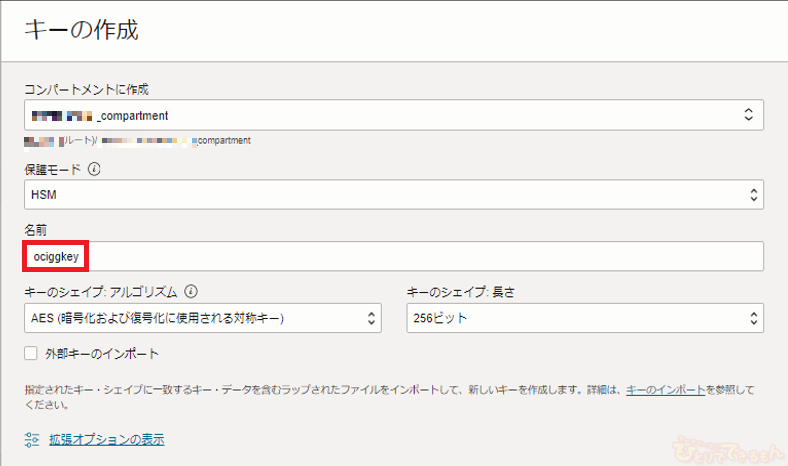788x466 pixels.
Task: Open the info icon next to キーのシェイプ: アルゴリズム
Action: point(191,292)
